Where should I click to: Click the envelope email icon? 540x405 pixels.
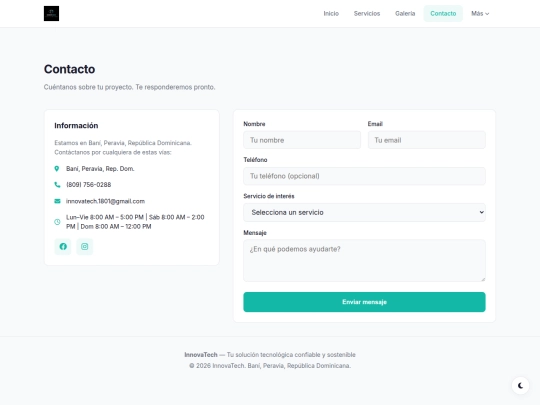[57, 201]
